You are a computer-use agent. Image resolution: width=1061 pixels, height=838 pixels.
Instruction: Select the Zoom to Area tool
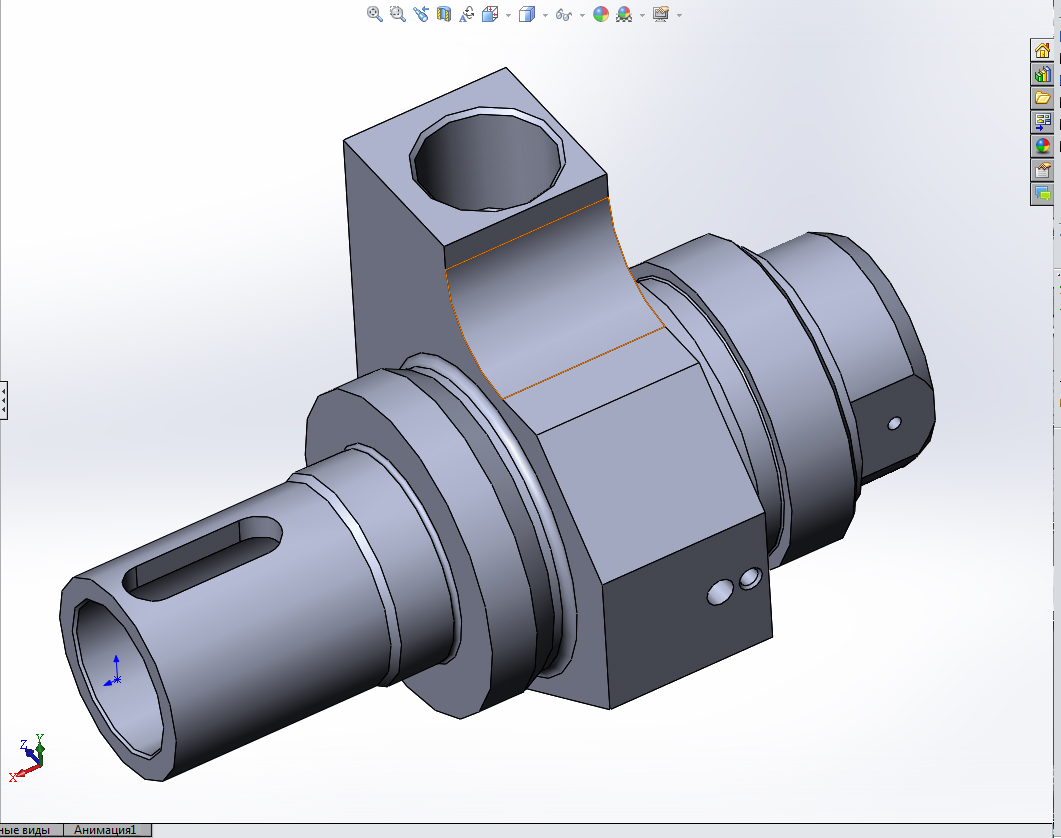click(x=398, y=14)
